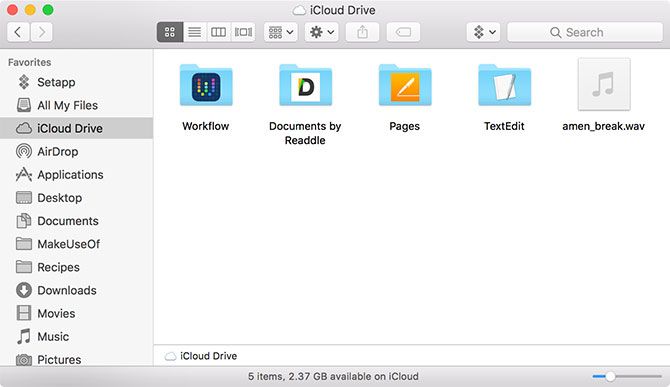Click the Search field
Screen dimensions: 670x387
click(x=585, y=32)
